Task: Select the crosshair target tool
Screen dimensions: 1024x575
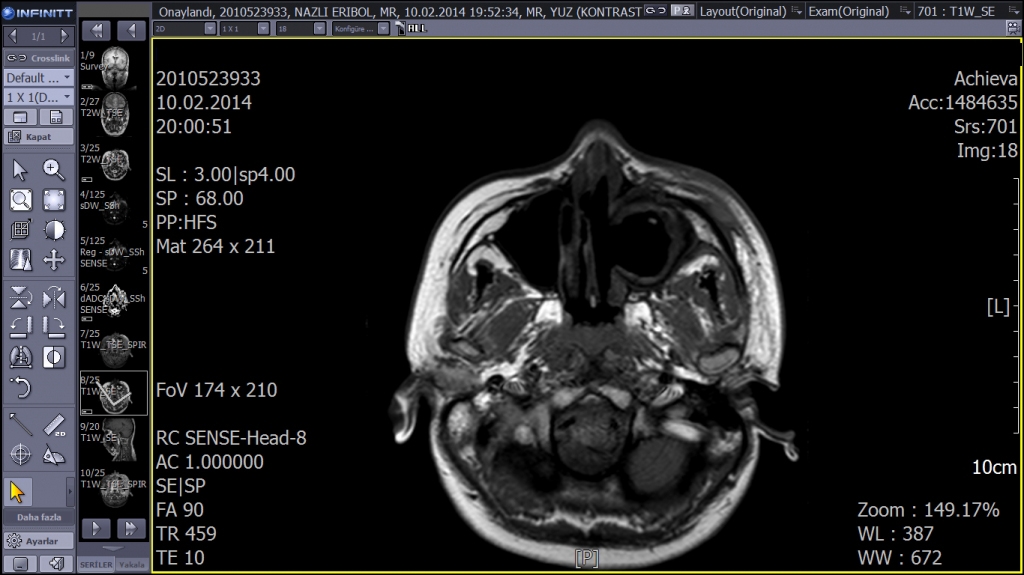Action: coord(20,455)
